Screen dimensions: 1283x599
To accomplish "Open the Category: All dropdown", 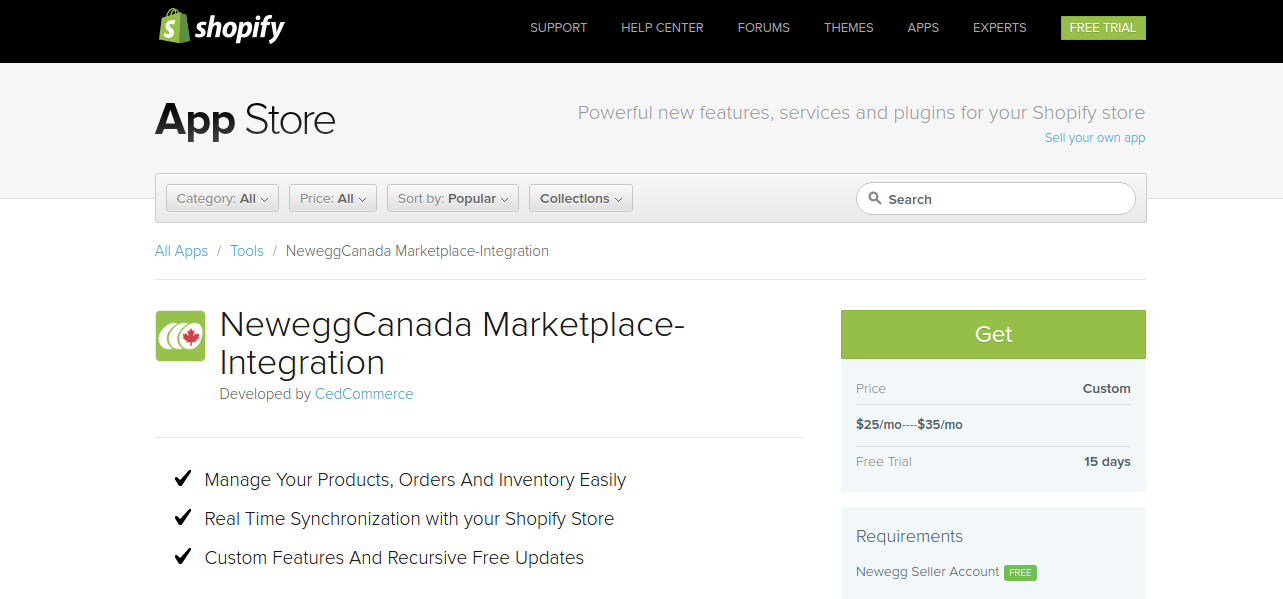I will point(221,197).
